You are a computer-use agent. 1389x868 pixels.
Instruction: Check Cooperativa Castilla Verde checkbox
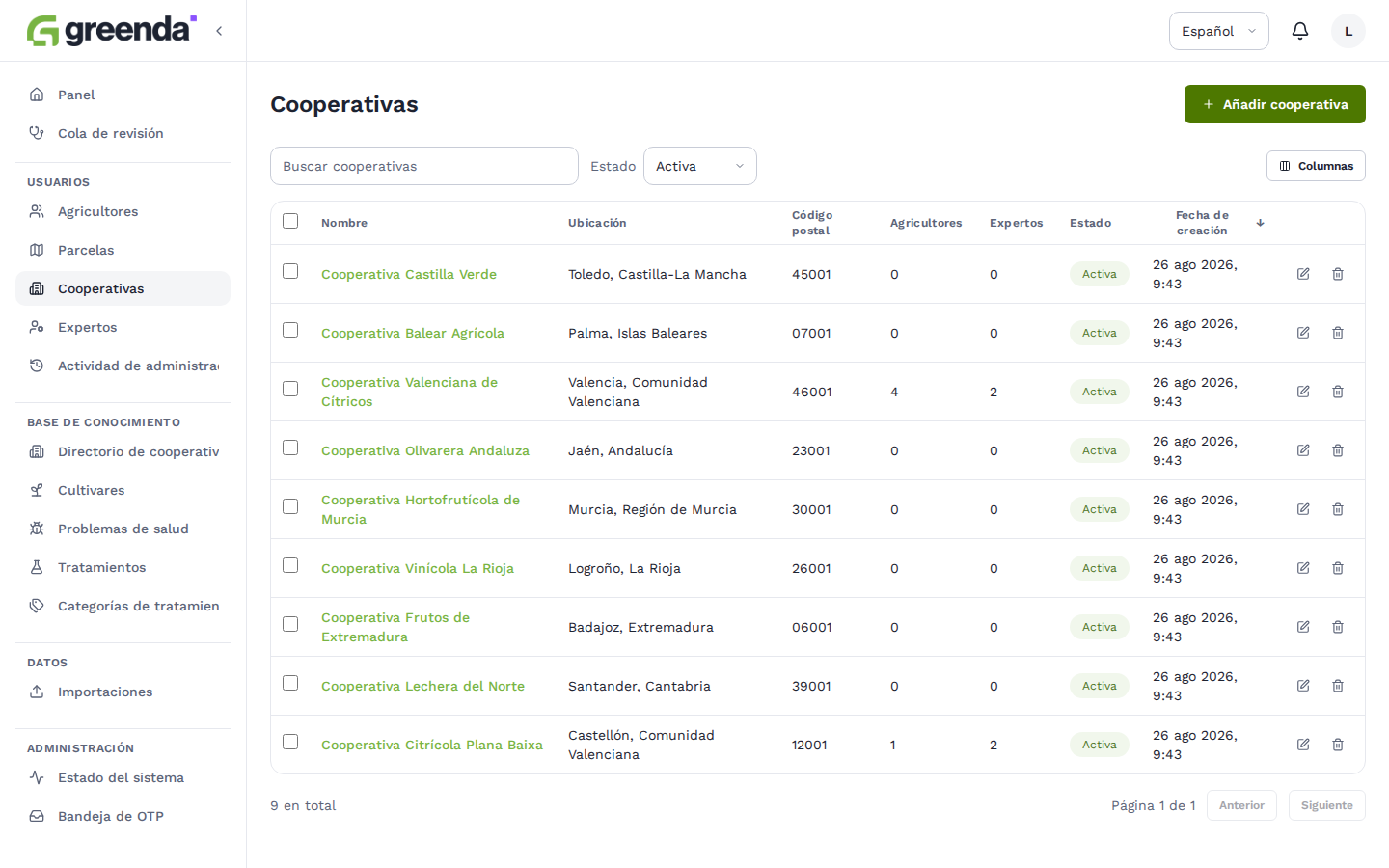point(290,271)
